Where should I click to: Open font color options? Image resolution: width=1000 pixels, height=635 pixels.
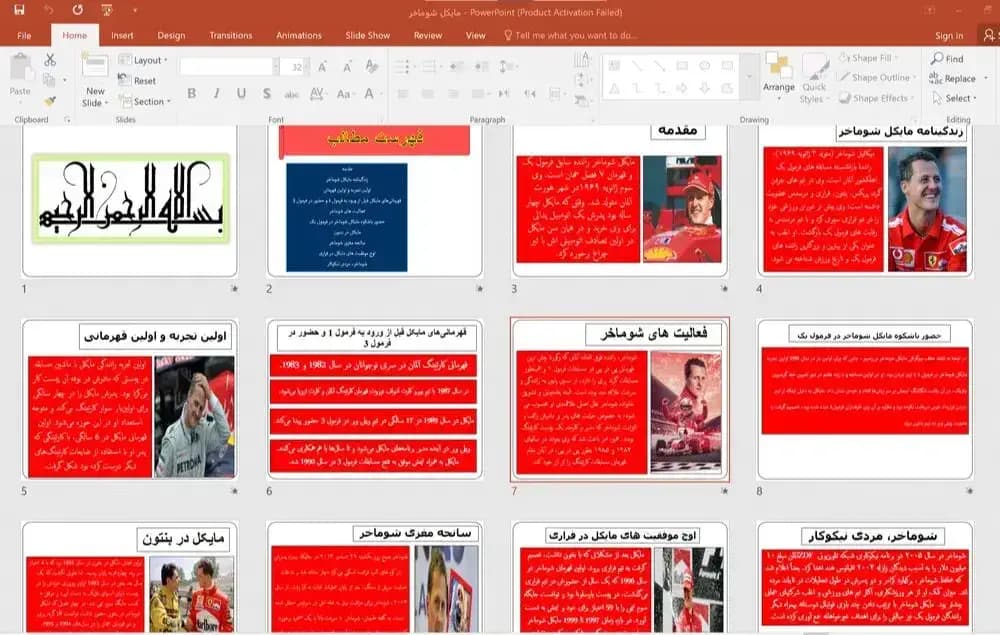pyautogui.click(x=372, y=94)
